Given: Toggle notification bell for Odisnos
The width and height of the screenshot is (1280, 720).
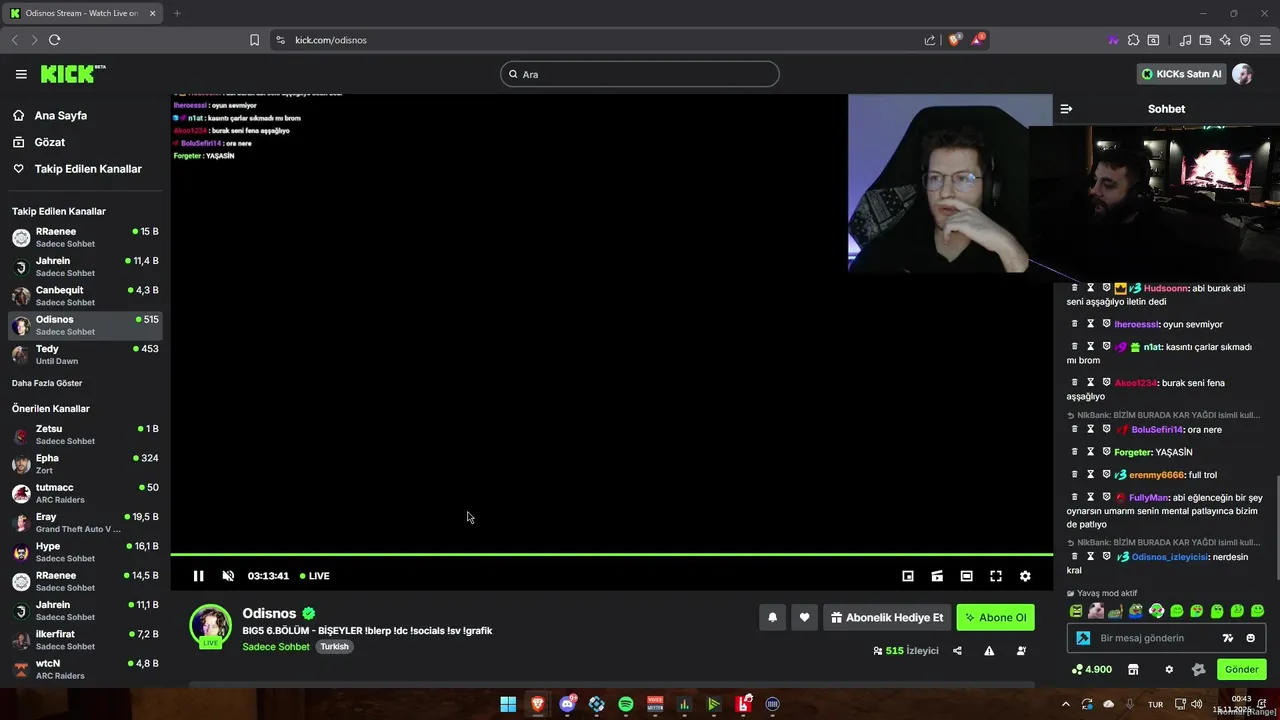Looking at the screenshot, I should [772, 618].
